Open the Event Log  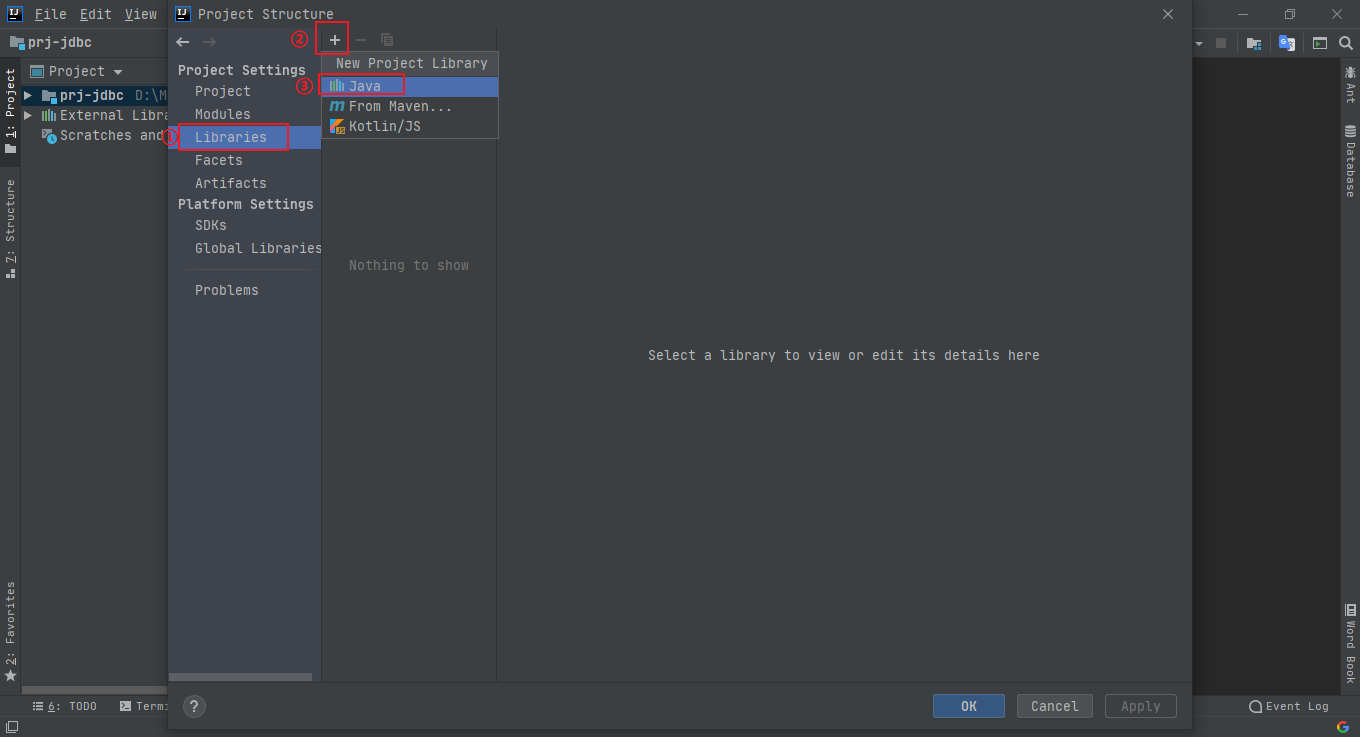click(1289, 706)
